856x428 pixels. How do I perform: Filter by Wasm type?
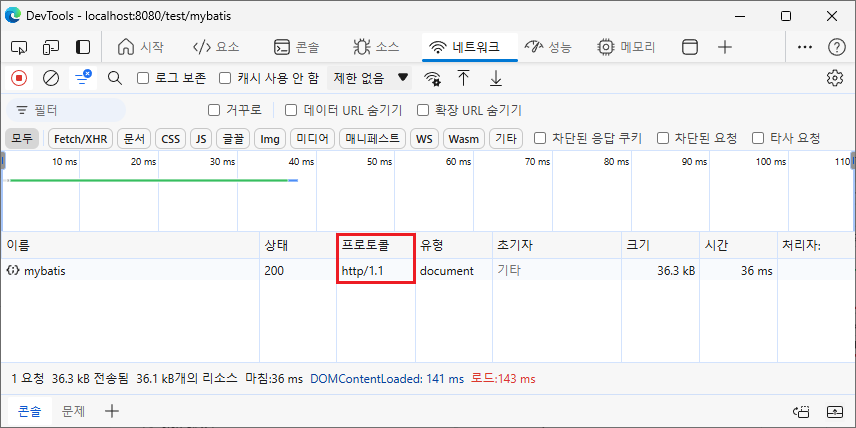tap(463, 139)
